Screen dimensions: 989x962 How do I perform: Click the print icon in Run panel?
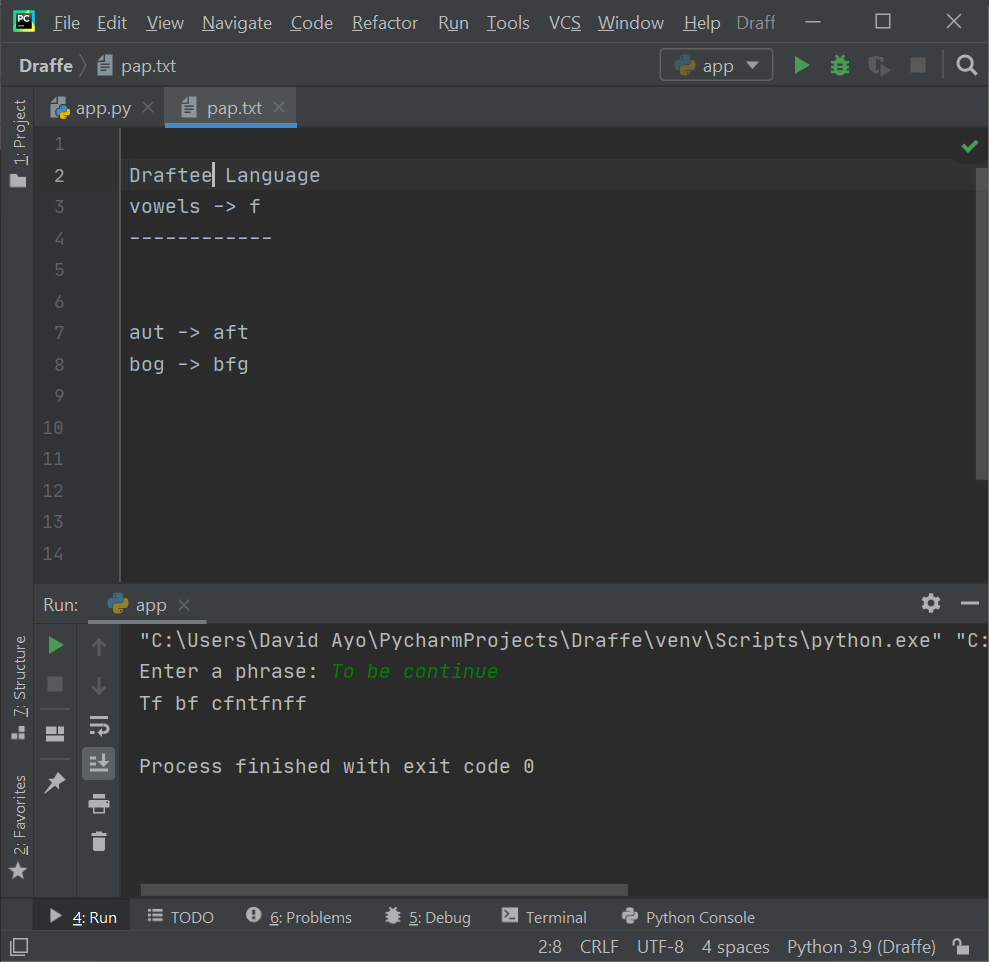click(98, 803)
